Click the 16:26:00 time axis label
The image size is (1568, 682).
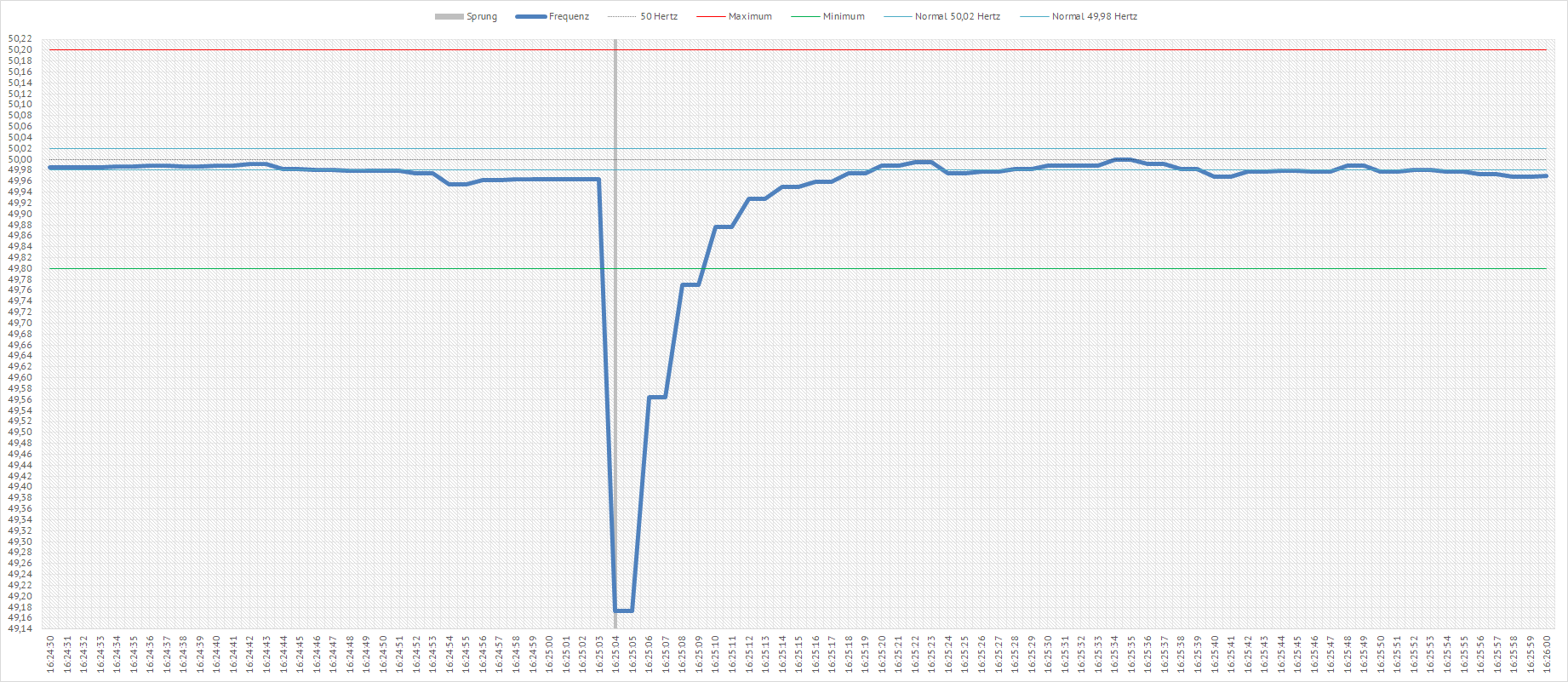(1547, 654)
